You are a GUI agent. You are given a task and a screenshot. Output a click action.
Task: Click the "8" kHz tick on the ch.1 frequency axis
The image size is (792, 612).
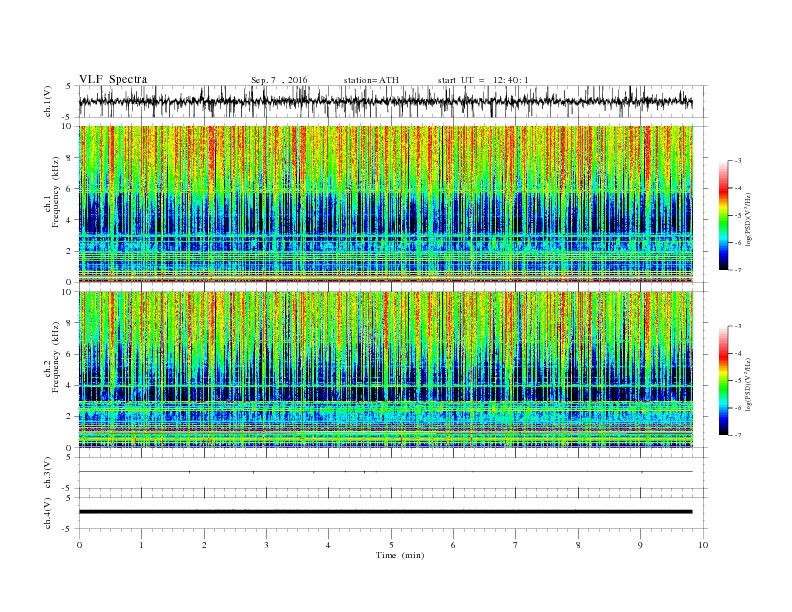(70, 158)
